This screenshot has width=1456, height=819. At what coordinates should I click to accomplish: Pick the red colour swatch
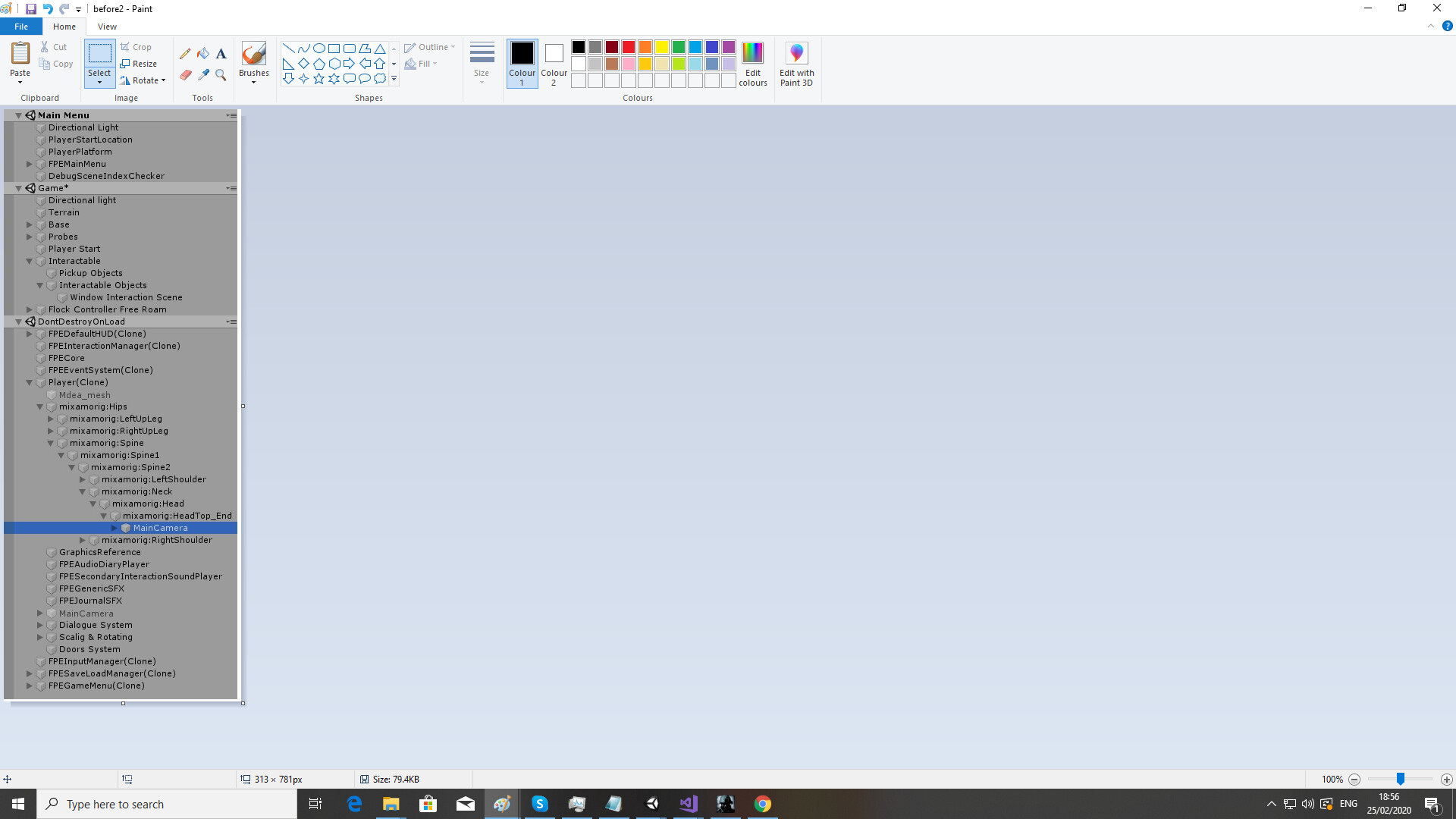tap(629, 47)
